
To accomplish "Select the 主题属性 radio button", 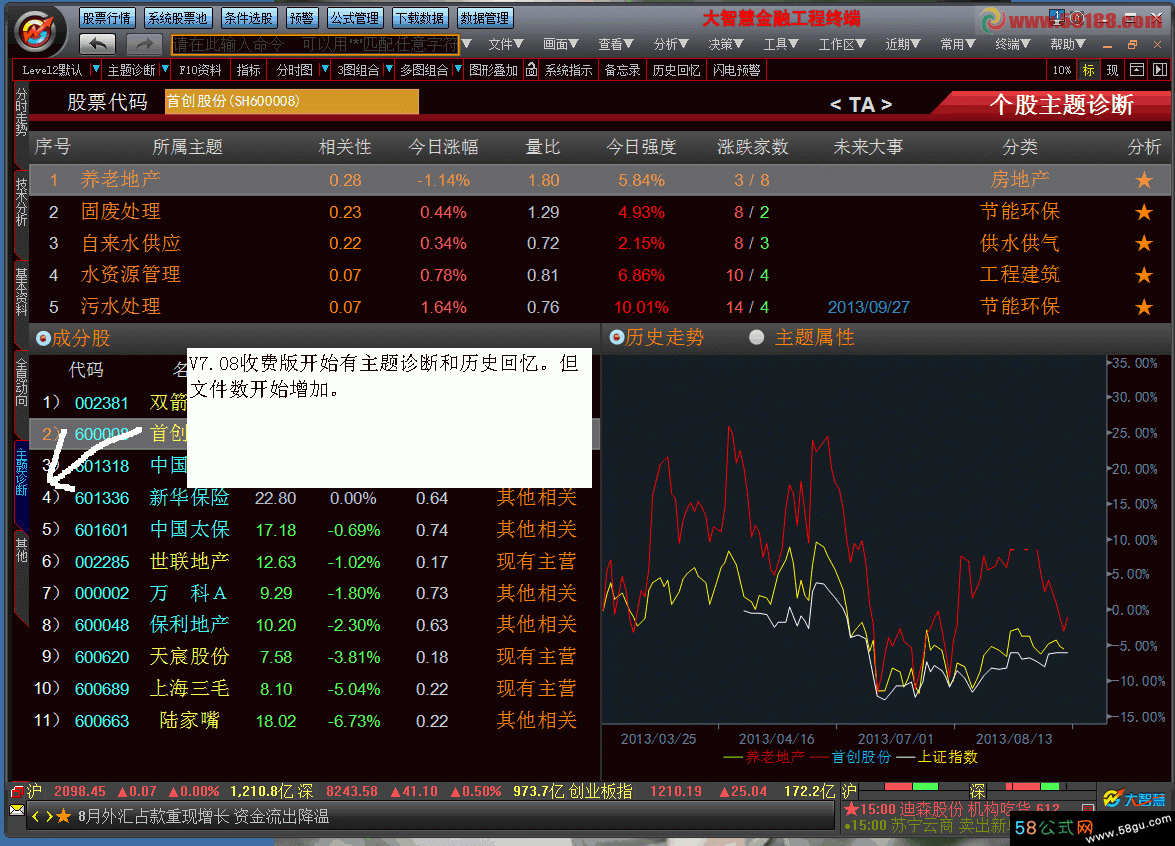I will (757, 337).
